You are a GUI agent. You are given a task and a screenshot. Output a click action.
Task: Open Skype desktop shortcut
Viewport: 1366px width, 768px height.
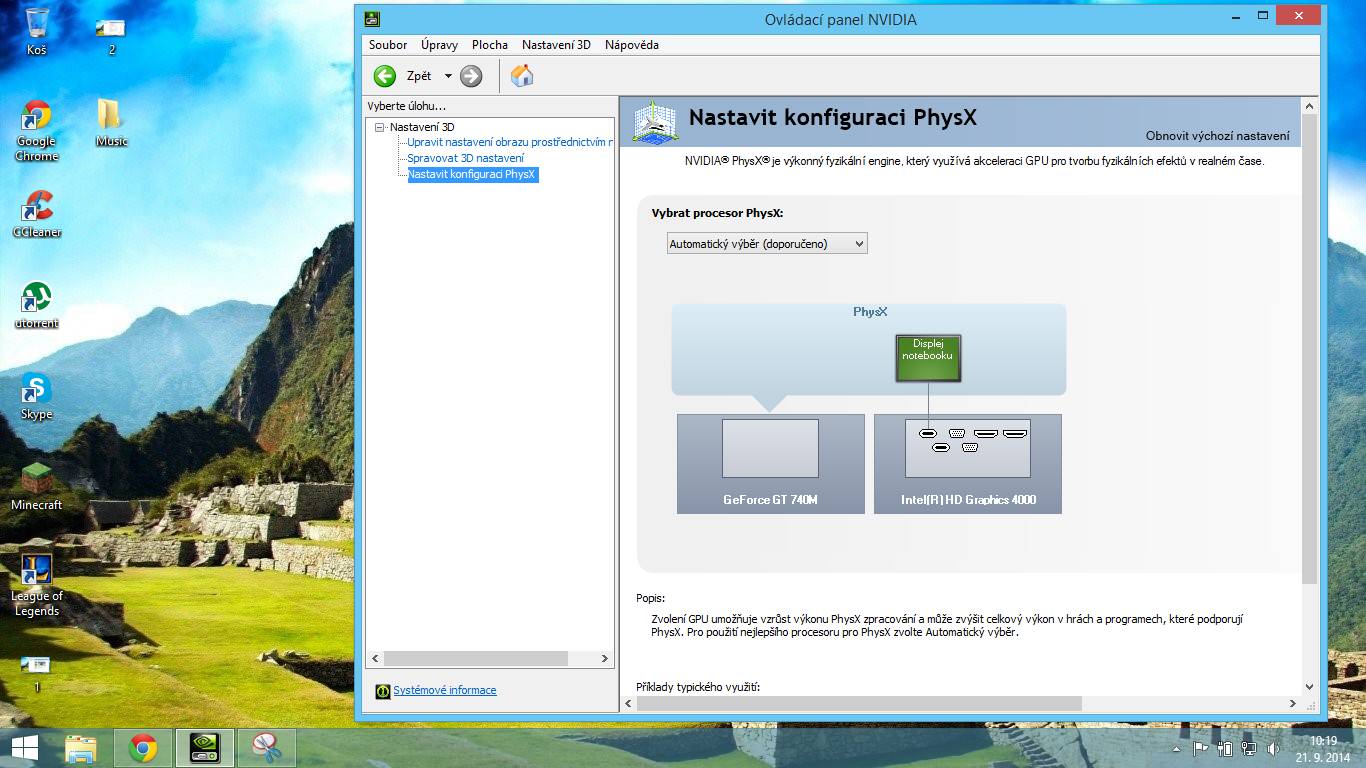click(37, 396)
